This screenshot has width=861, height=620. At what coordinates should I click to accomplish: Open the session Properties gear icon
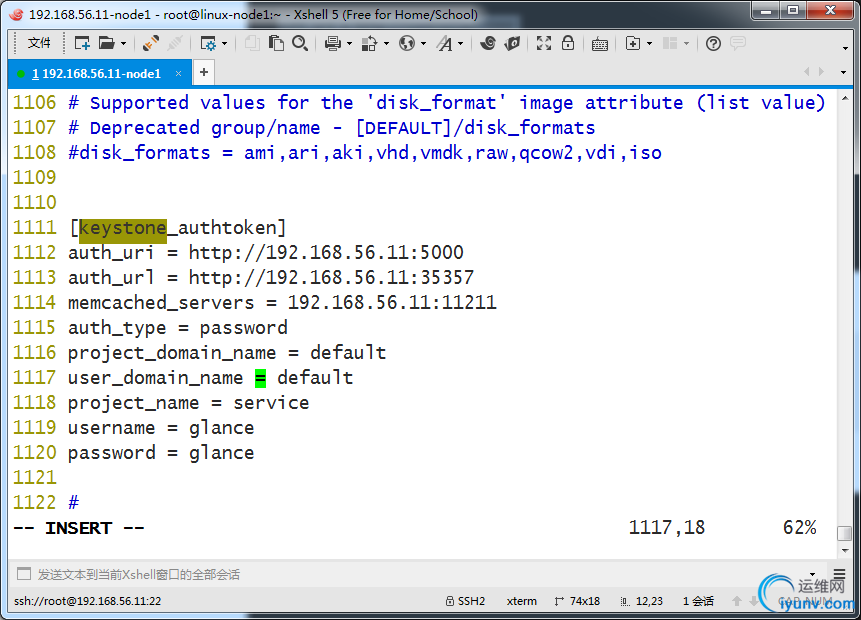click(x=208, y=43)
